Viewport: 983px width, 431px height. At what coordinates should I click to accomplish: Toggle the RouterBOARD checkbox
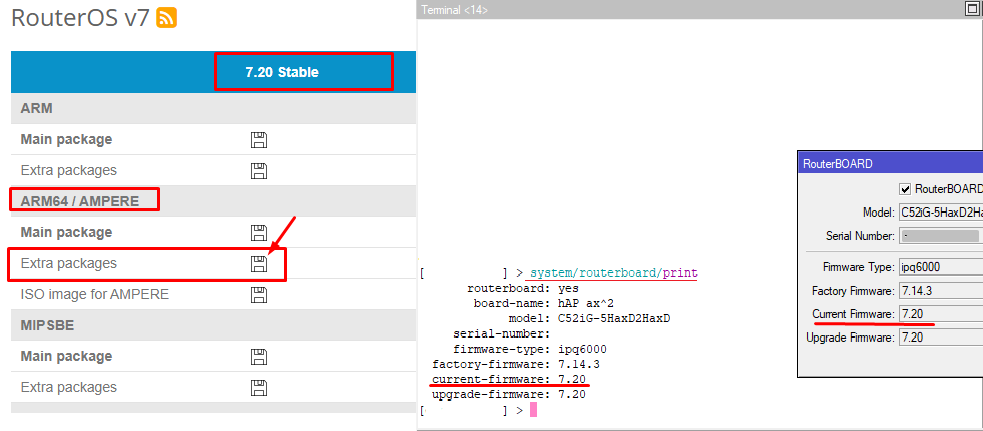click(x=905, y=189)
